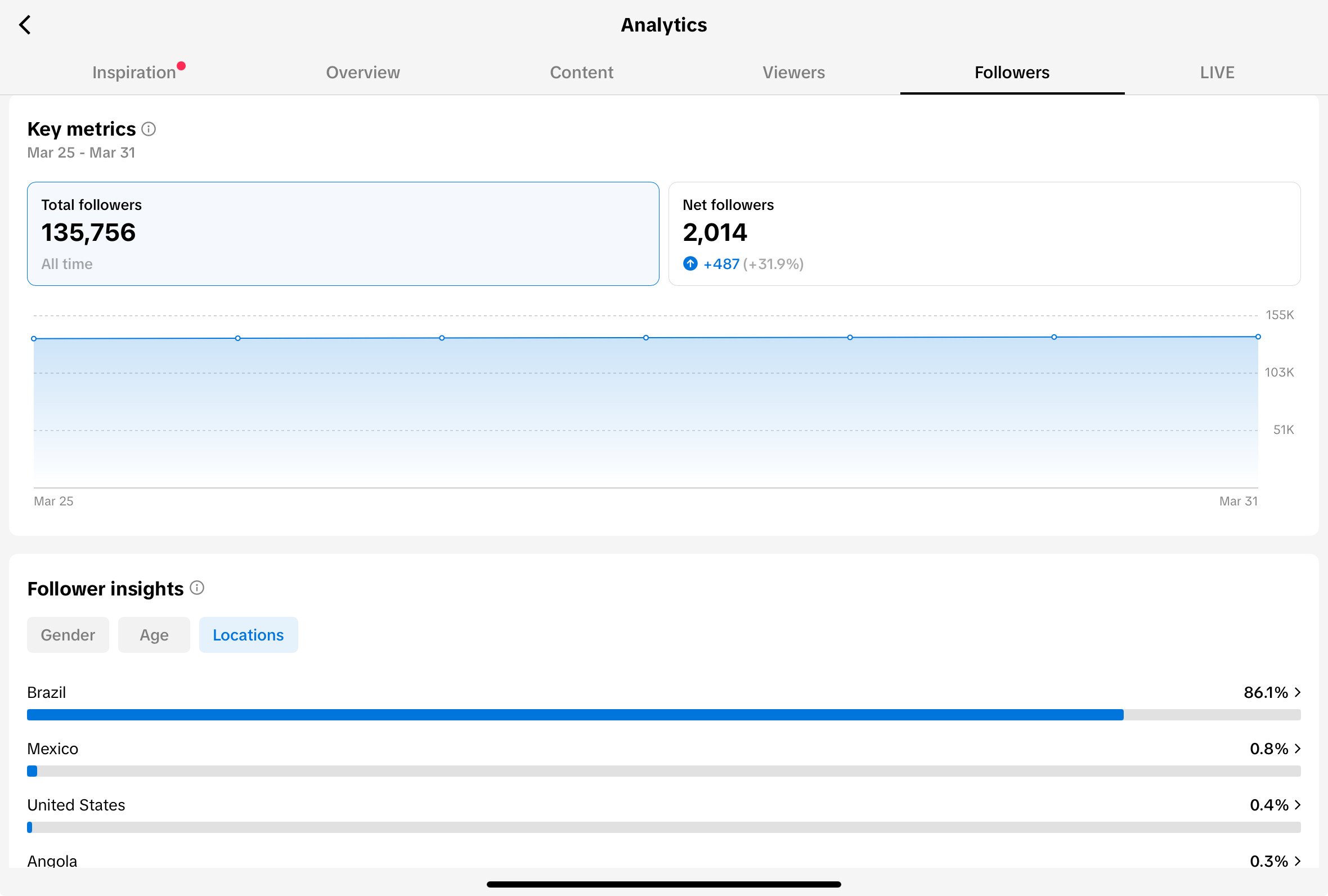Expand Mexico 0.8% chevron
This screenshot has width=1328, height=896.
tap(1298, 749)
